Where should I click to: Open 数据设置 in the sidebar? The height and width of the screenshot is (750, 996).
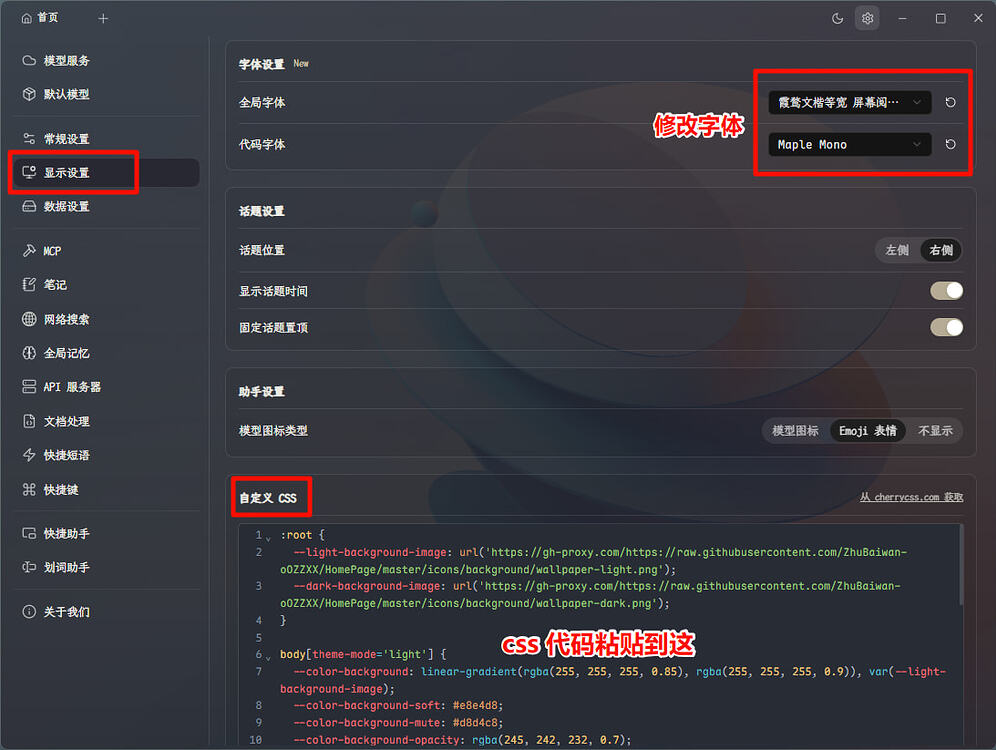[106, 206]
